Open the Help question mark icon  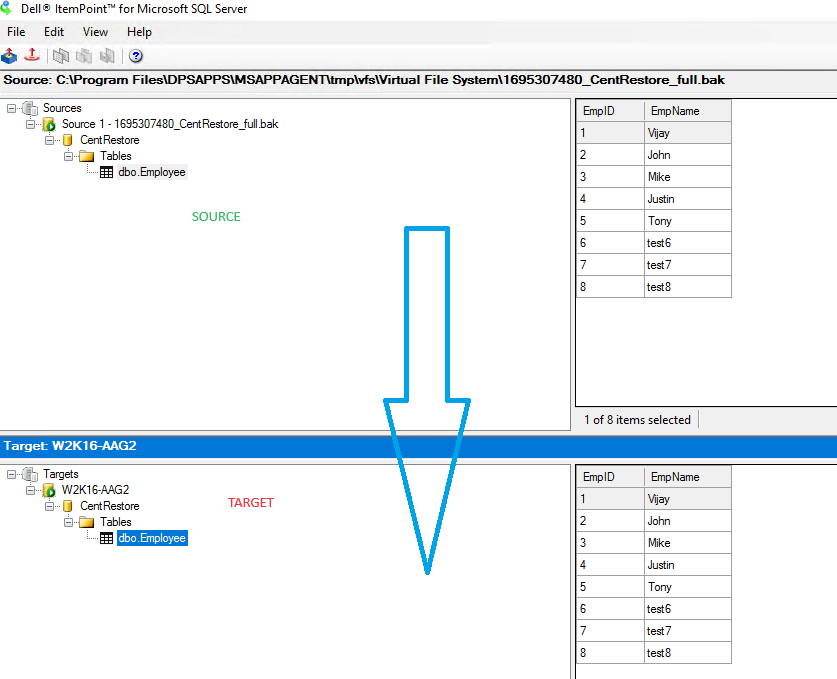(135, 57)
